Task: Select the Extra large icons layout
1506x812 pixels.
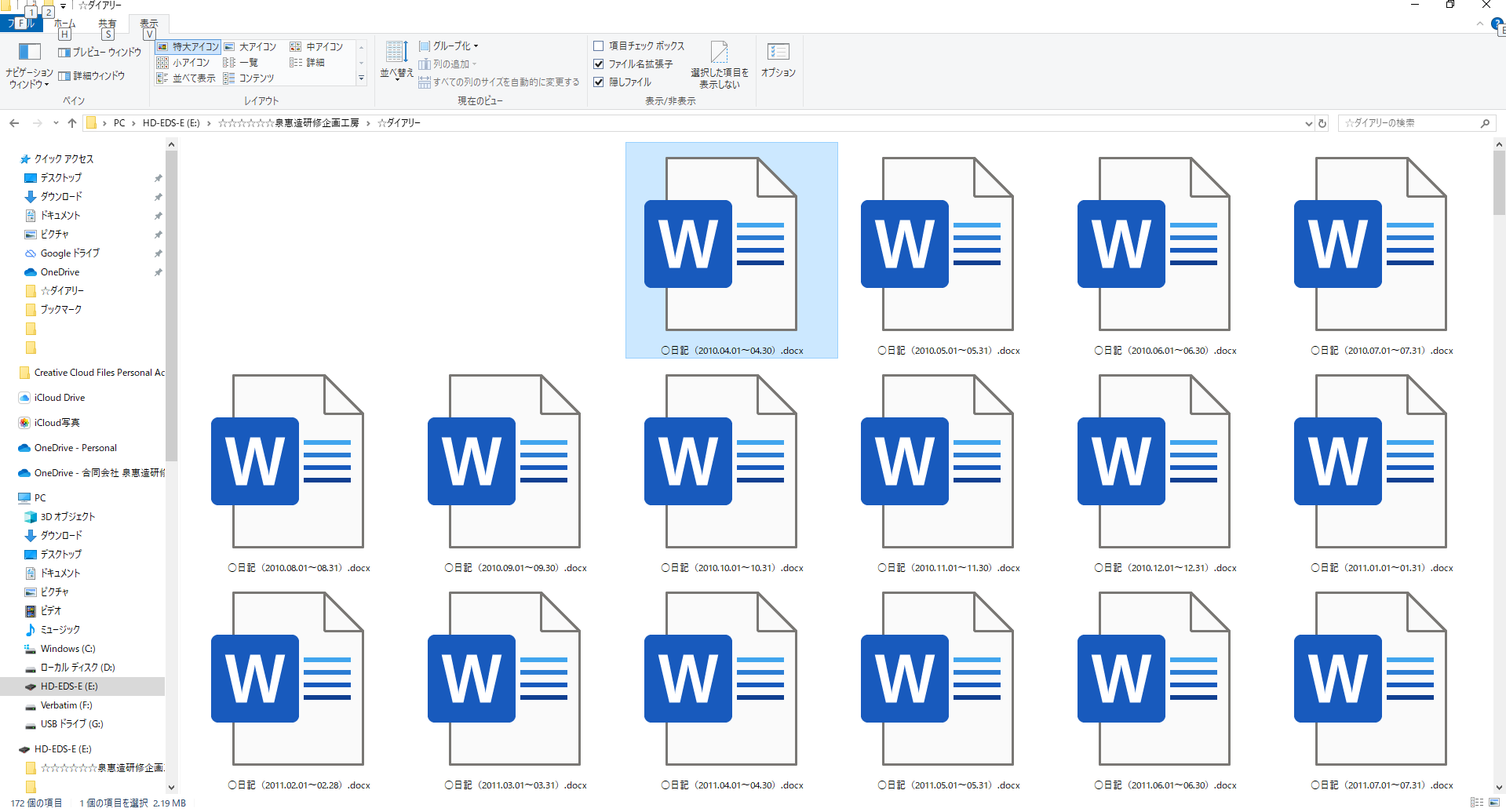Action: point(188,47)
